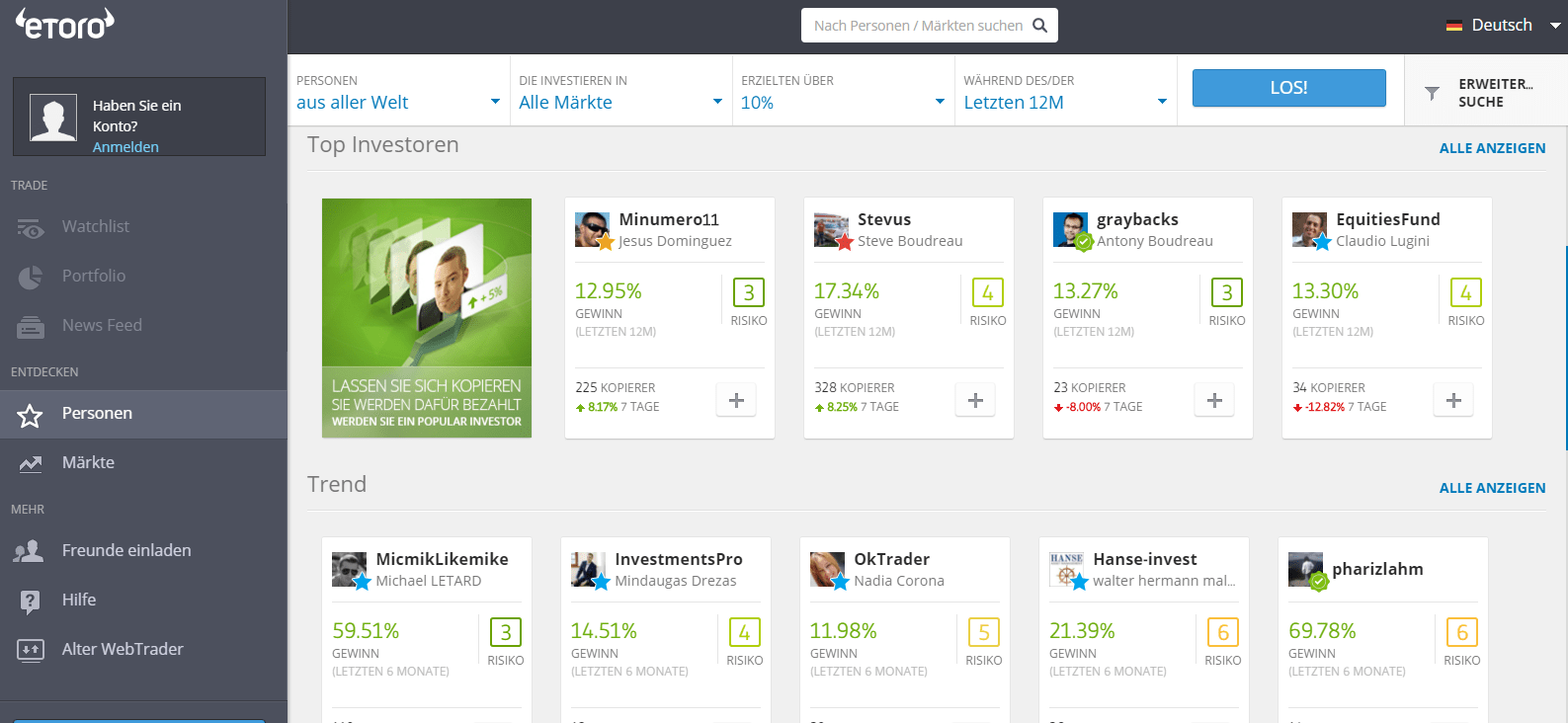Click the News Feed icon
The height and width of the screenshot is (723, 1568).
[x=31, y=326]
